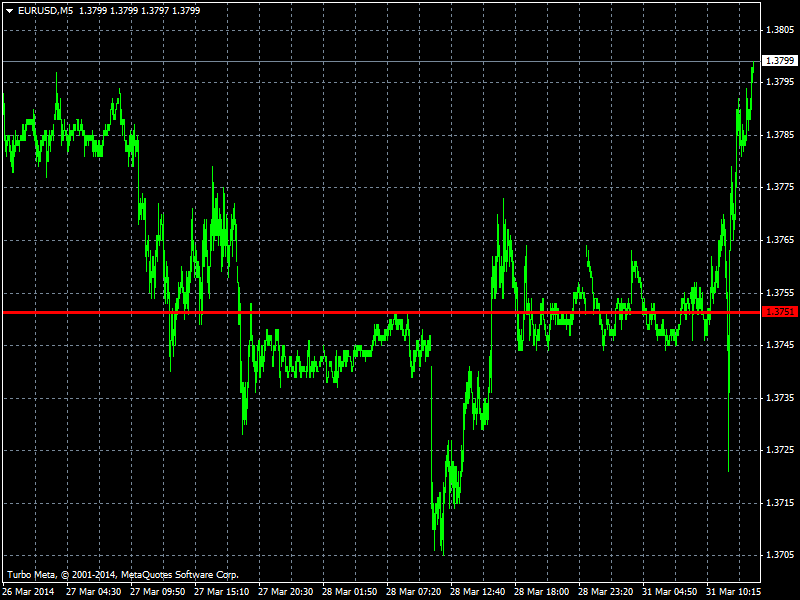The image size is (800, 600).
Task: Click the 1.3765 price scale label
Action: tap(780, 240)
